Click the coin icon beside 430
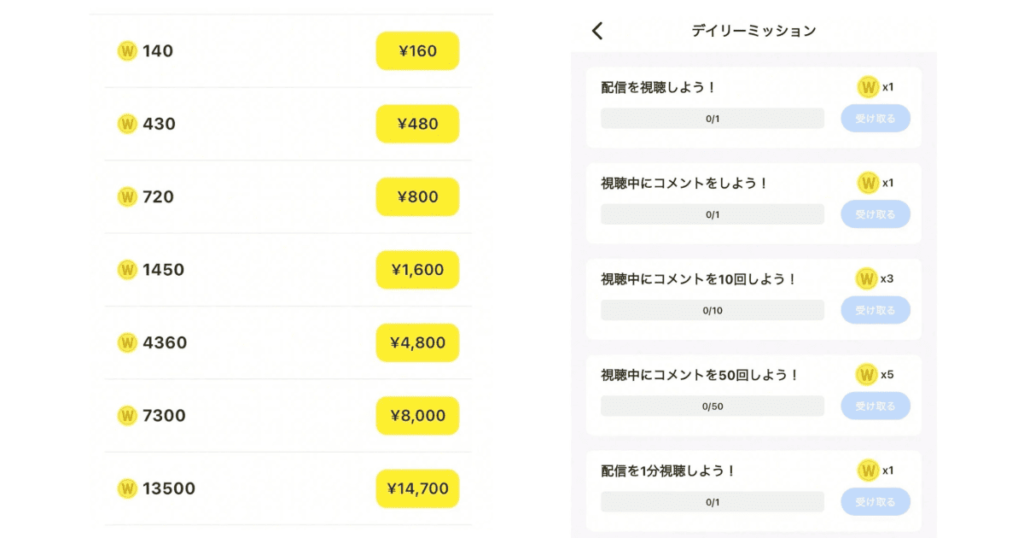 pyautogui.click(x=127, y=124)
